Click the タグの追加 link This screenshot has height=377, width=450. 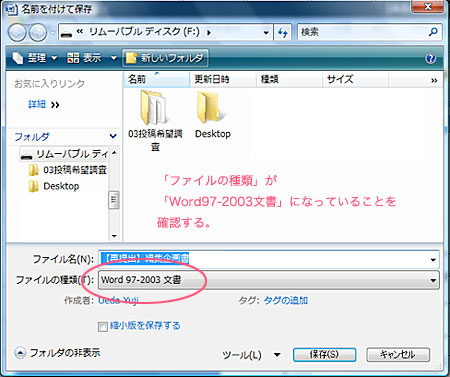286,301
